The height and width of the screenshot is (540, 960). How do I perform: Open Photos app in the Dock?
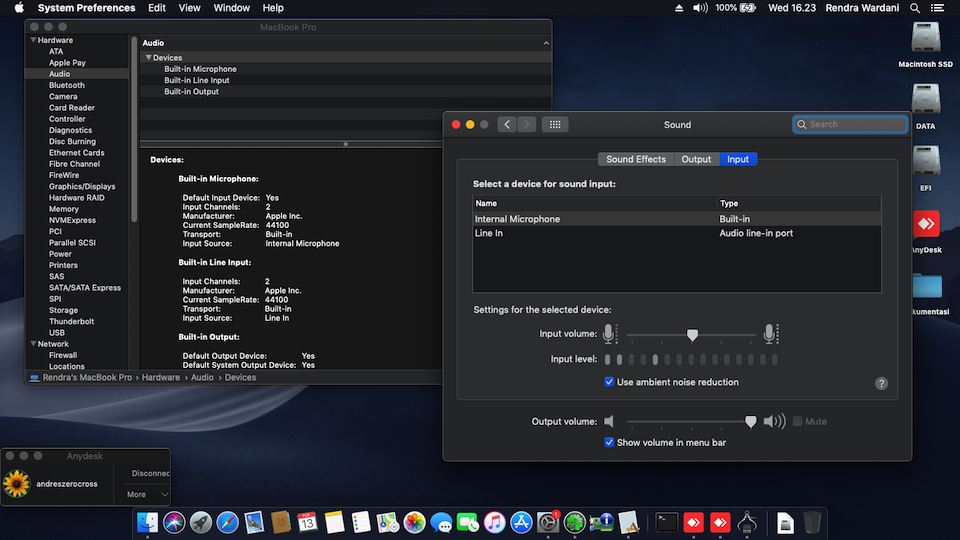tap(414, 522)
